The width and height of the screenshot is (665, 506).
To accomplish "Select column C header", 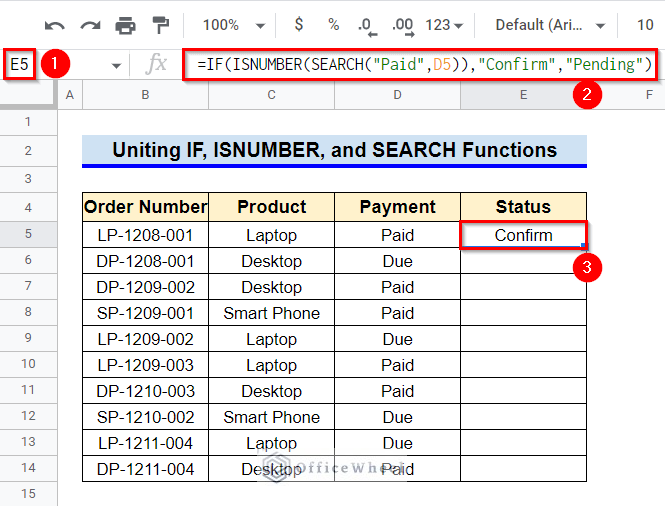I will [x=271, y=95].
